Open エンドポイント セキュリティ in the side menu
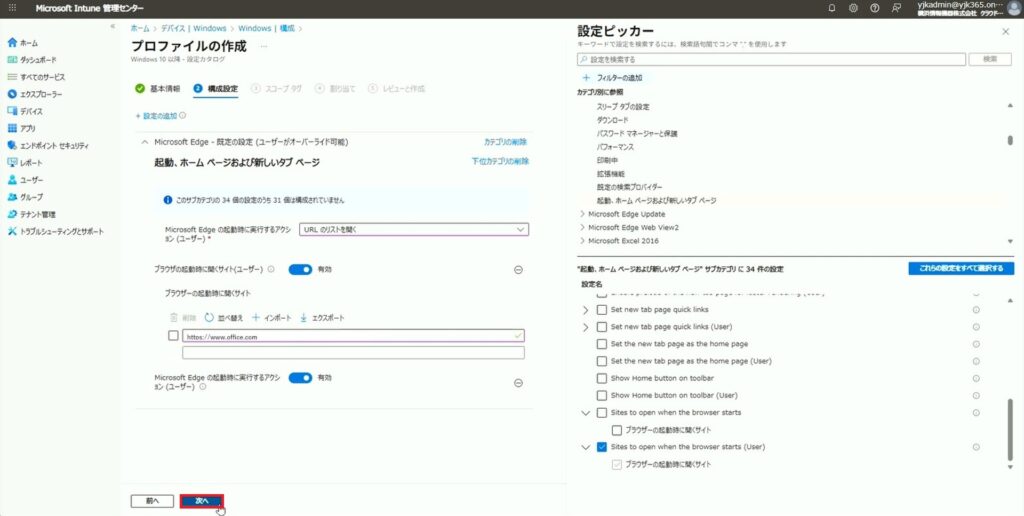Viewport: 1024px width, 516px height. [62, 145]
